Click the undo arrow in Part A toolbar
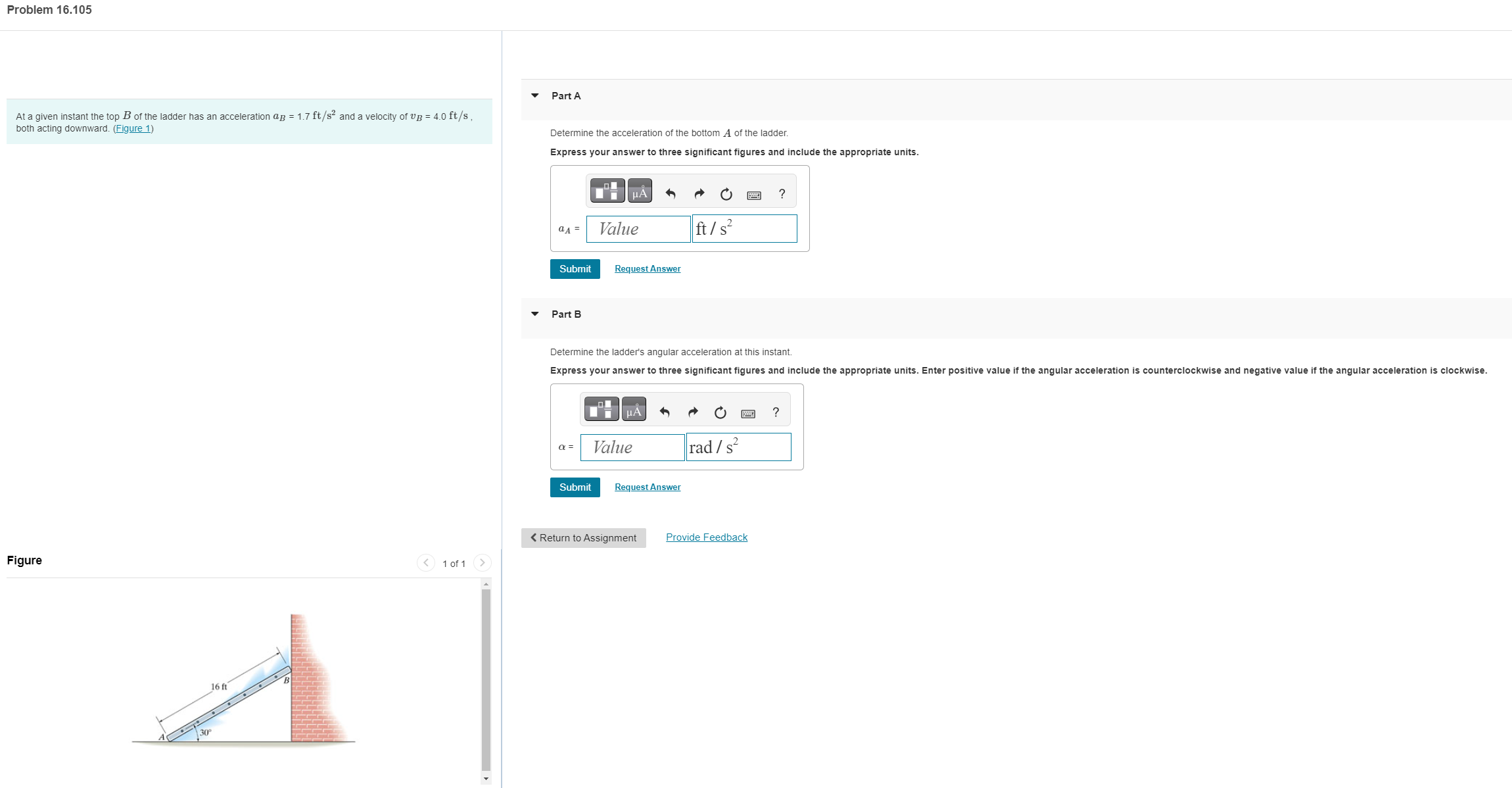This screenshot has width=1512, height=788. tap(671, 193)
